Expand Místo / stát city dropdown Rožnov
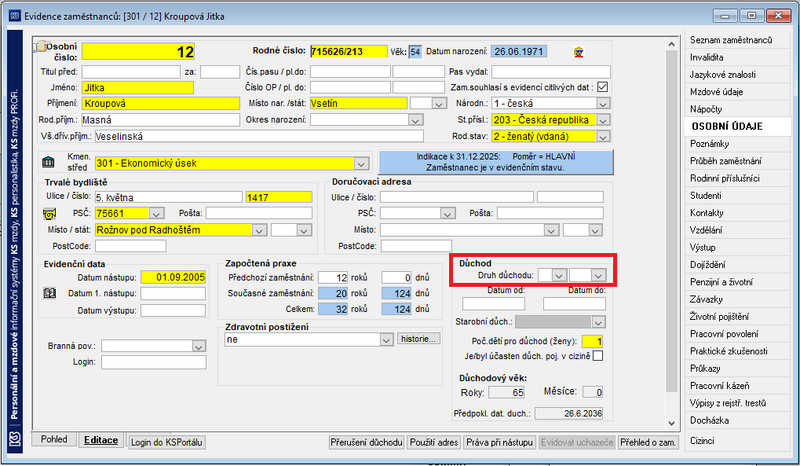This screenshot has width=800, height=466. coord(259,230)
